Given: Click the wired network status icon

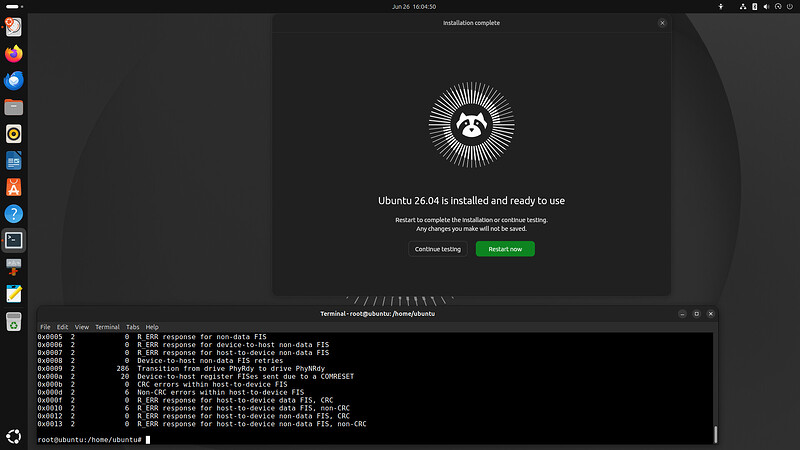Looking at the screenshot, I should 743,7.
